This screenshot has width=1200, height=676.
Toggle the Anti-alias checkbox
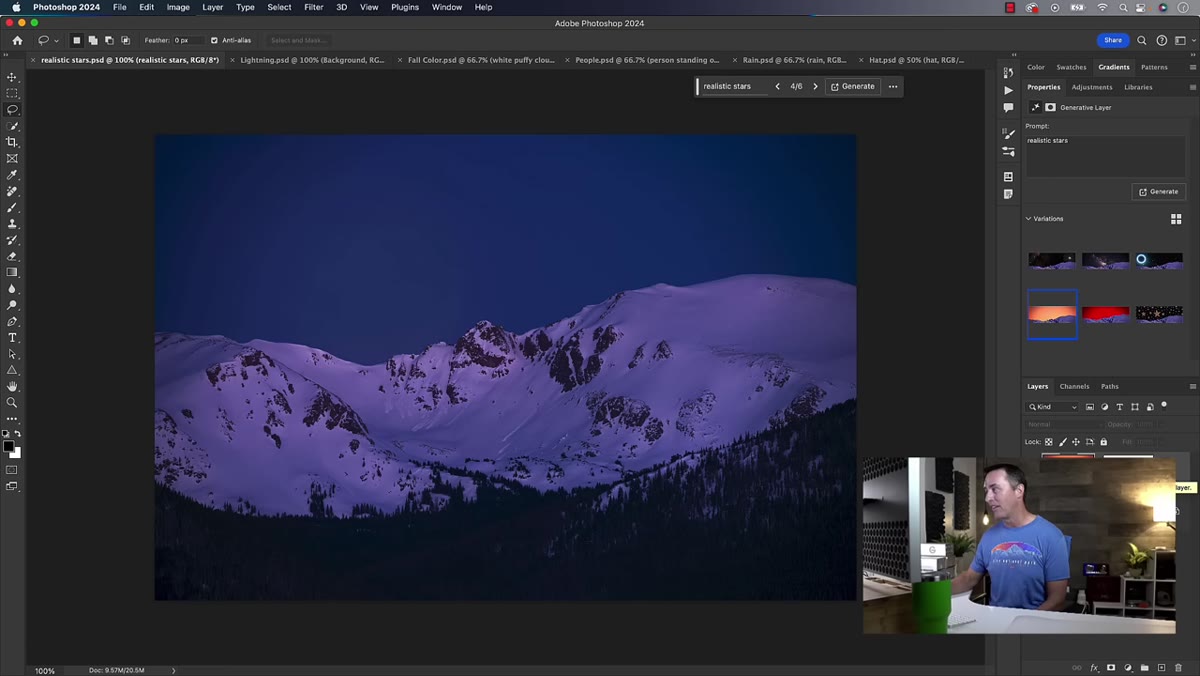click(214, 40)
